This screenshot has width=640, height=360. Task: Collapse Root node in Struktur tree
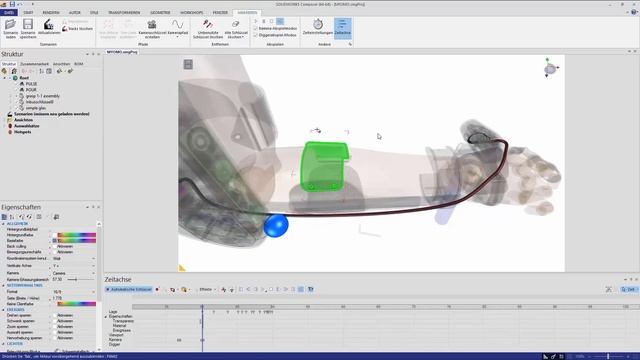pos(5,78)
